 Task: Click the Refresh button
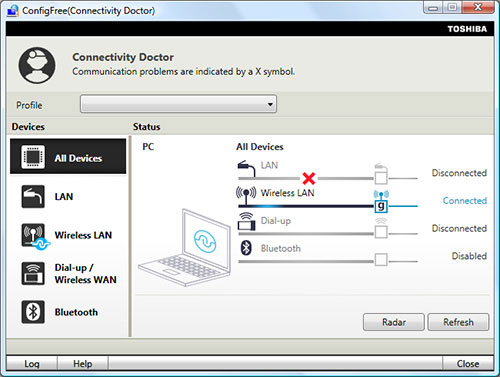click(x=458, y=322)
